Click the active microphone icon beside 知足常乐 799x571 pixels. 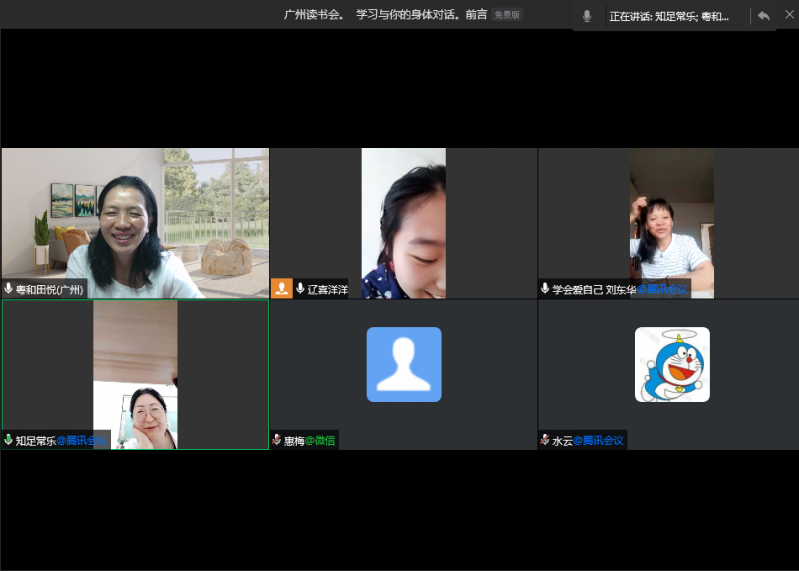point(9,440)
